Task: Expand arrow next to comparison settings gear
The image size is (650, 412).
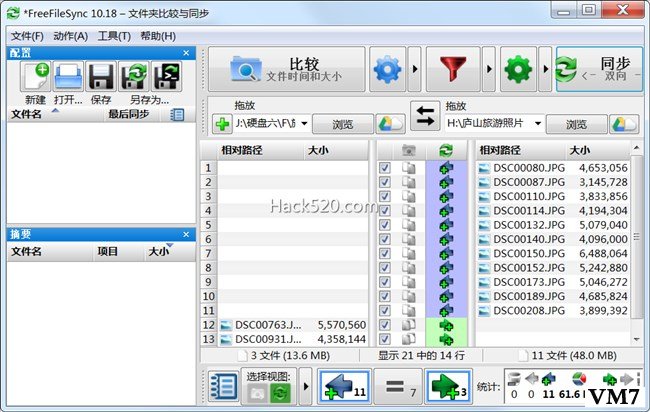Action: (415, 69)
